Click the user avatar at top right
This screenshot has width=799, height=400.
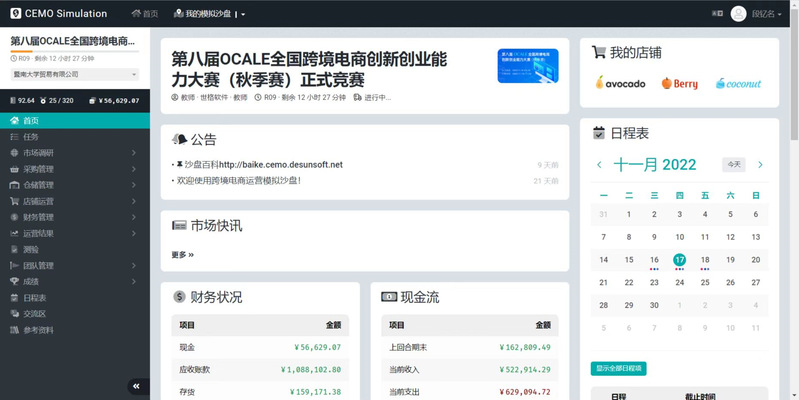[739, 14]
